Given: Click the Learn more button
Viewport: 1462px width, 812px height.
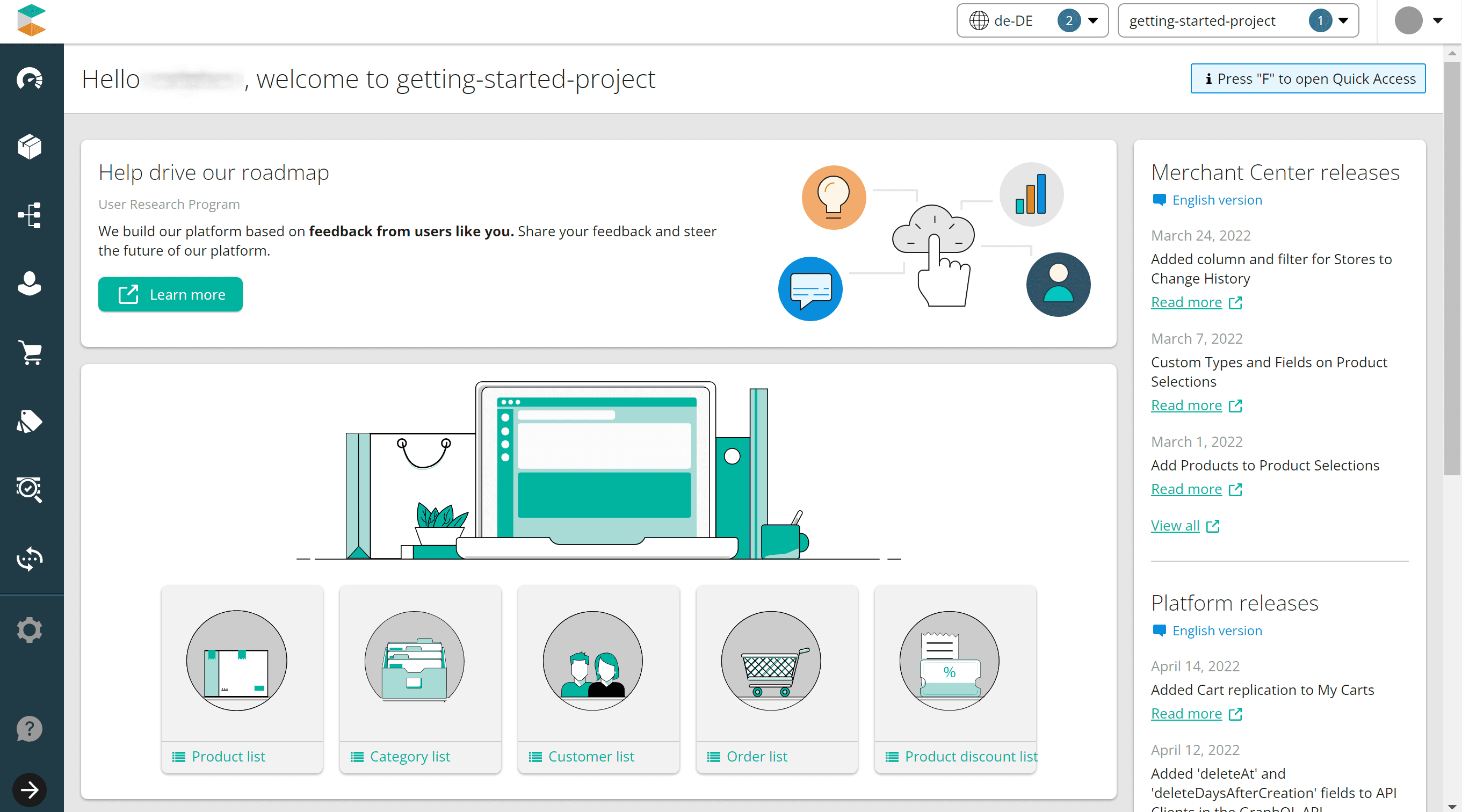Looking at the screenshot, I should (x=170, y=294).
